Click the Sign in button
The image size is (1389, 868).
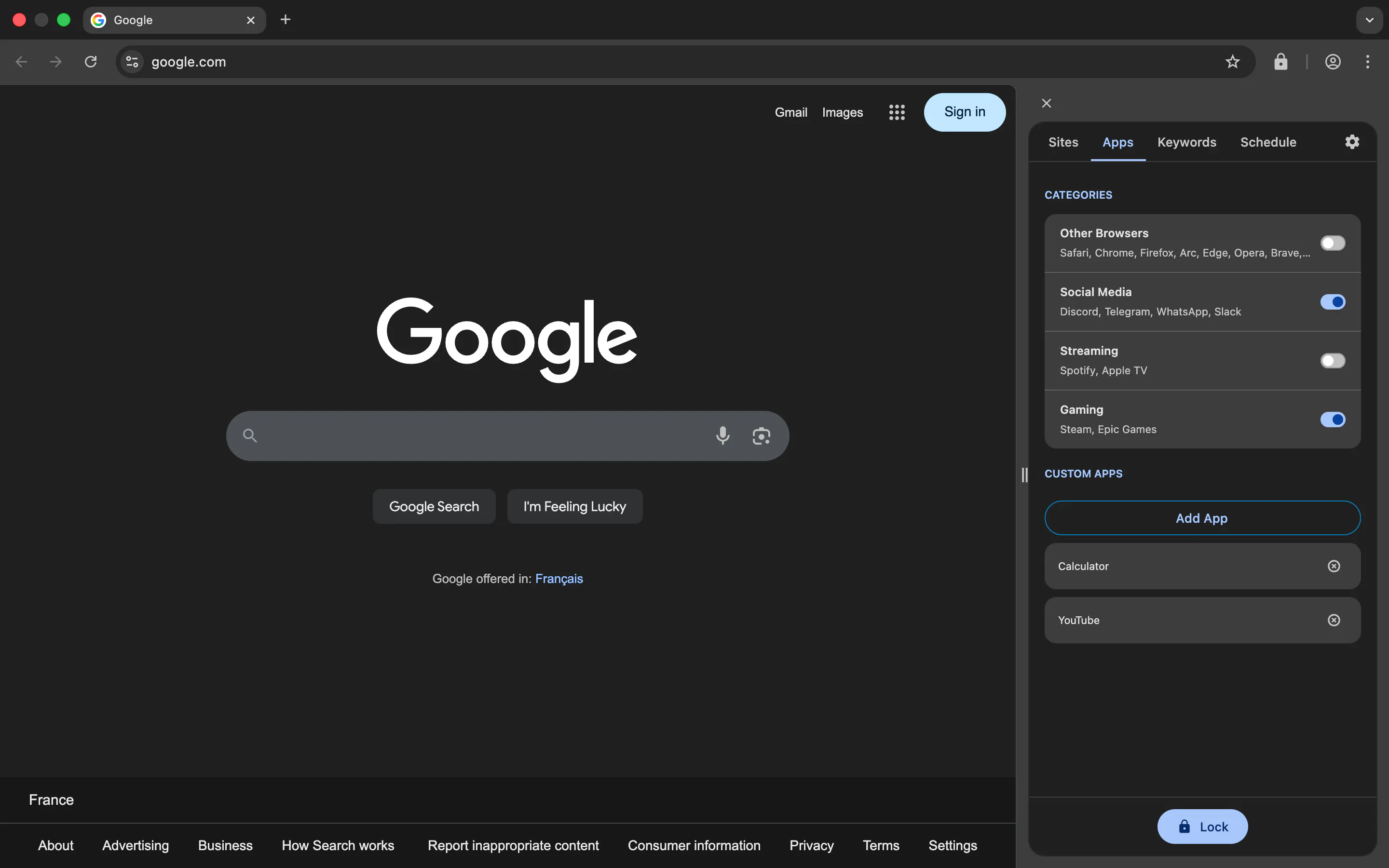[964, 112]
